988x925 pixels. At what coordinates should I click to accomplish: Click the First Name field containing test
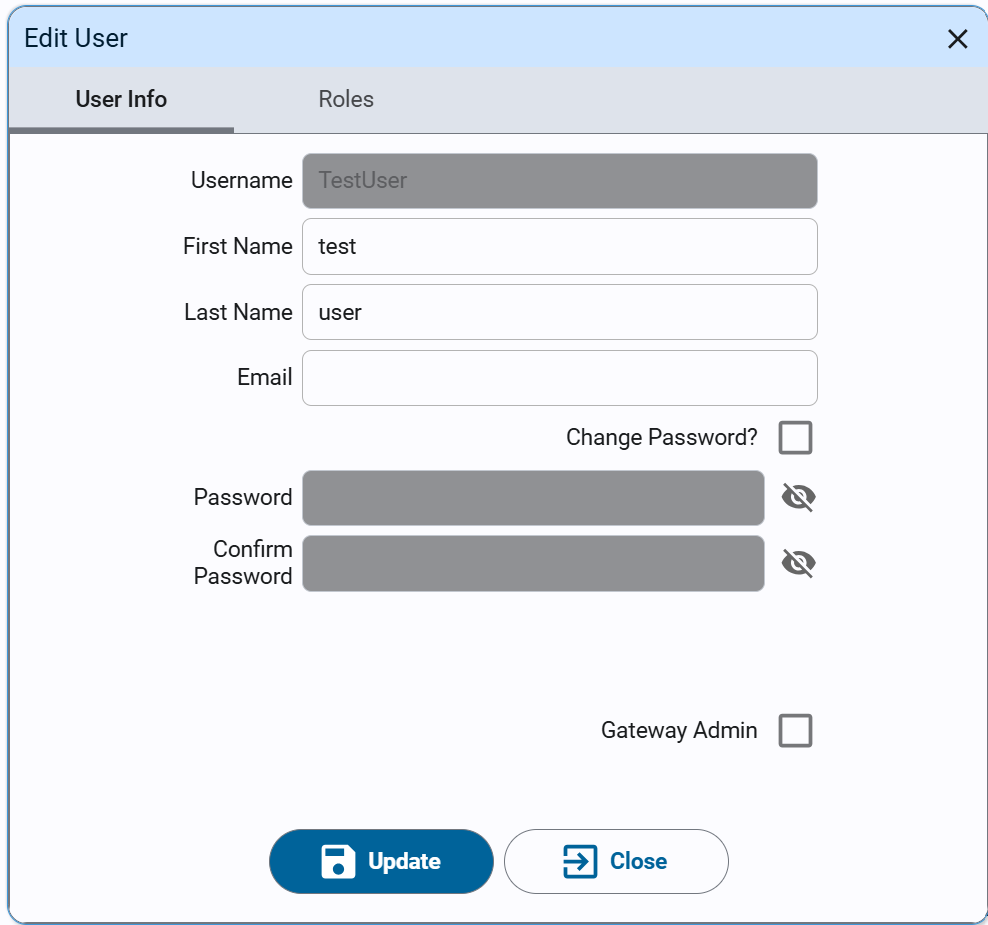click(560, 246)
